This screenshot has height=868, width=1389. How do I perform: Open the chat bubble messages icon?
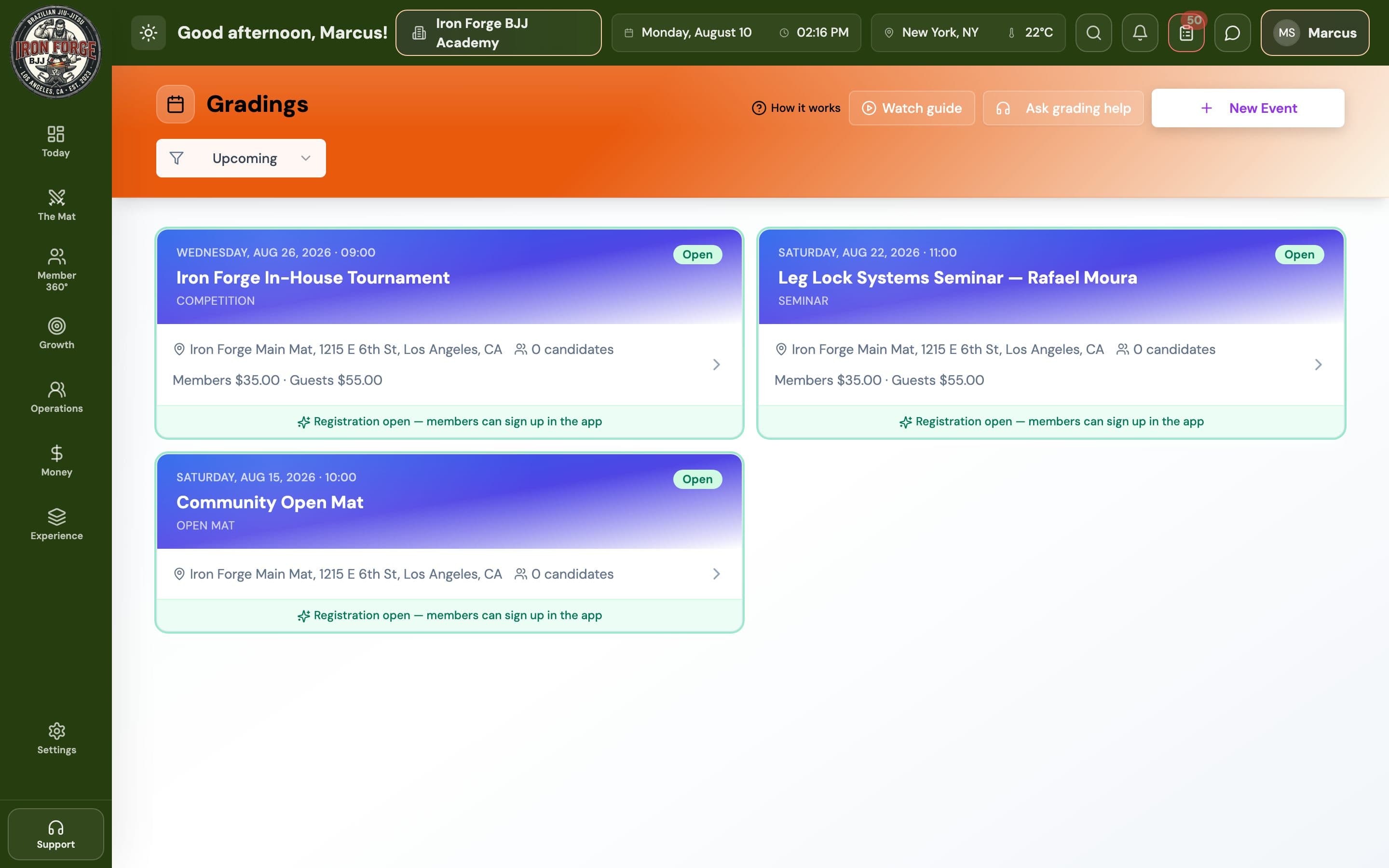1232,33
